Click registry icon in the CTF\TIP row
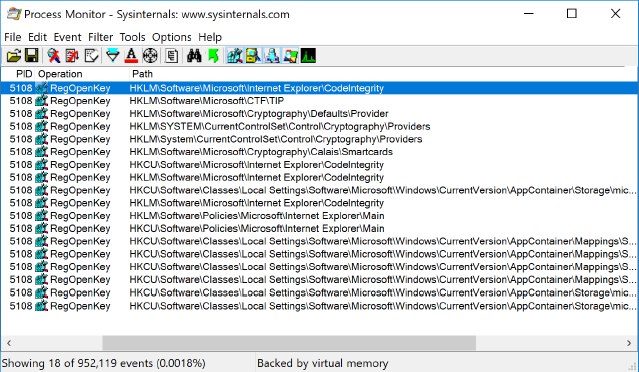The image size is (639, 372). click(x=41, y=101)
